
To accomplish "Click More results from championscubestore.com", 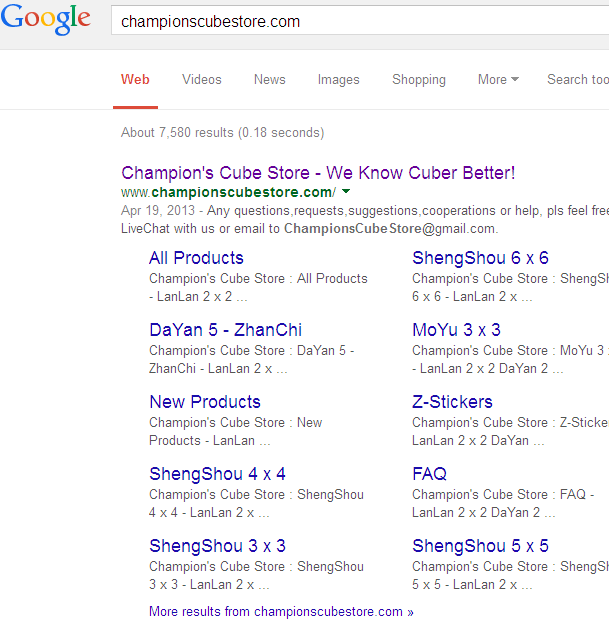I will (281, 611).
